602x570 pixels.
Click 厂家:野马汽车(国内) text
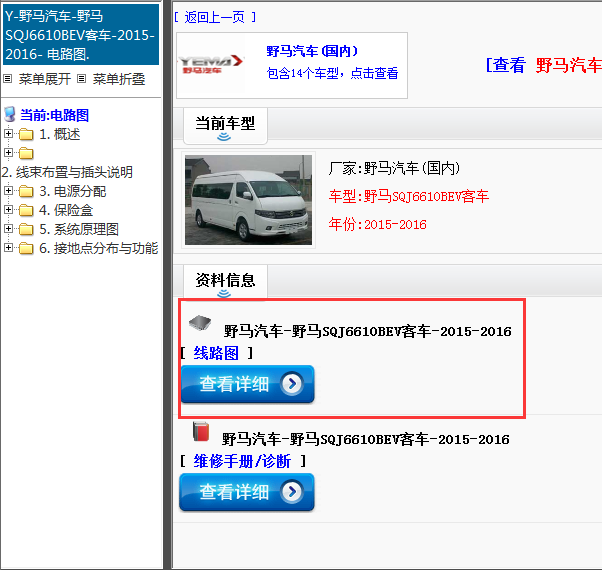pyautogui.click(x=394, y=168)
